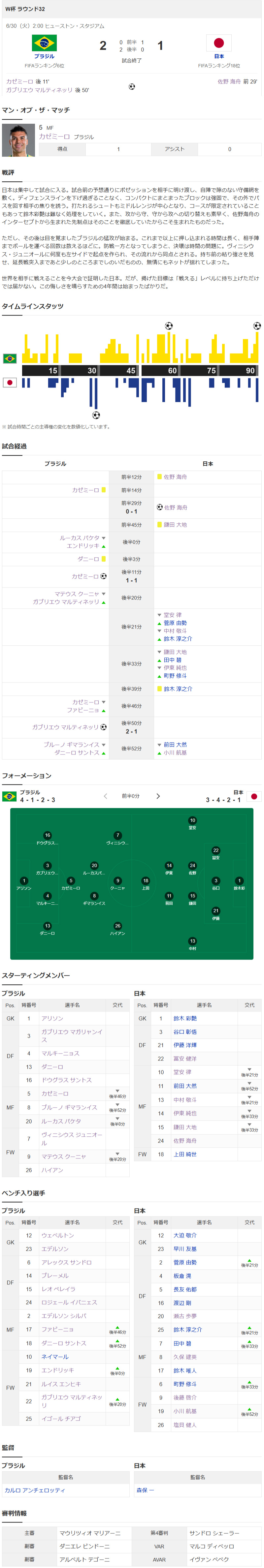Click the Brazil flag in the formation header

[10, 796]
